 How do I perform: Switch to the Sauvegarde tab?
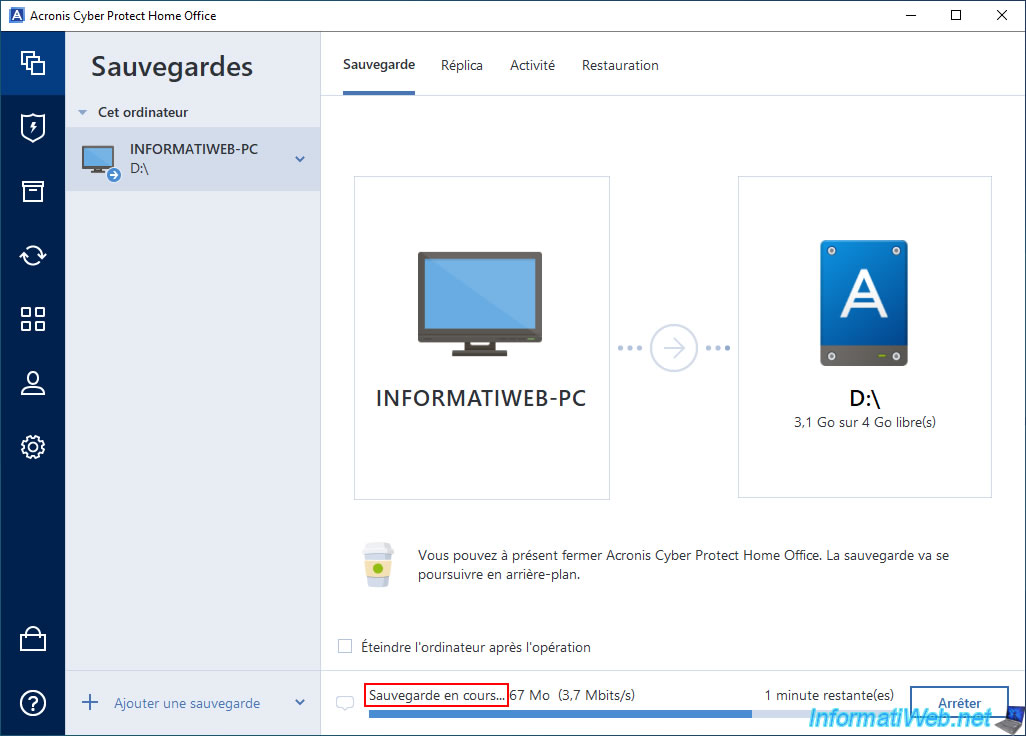[379, 65]
